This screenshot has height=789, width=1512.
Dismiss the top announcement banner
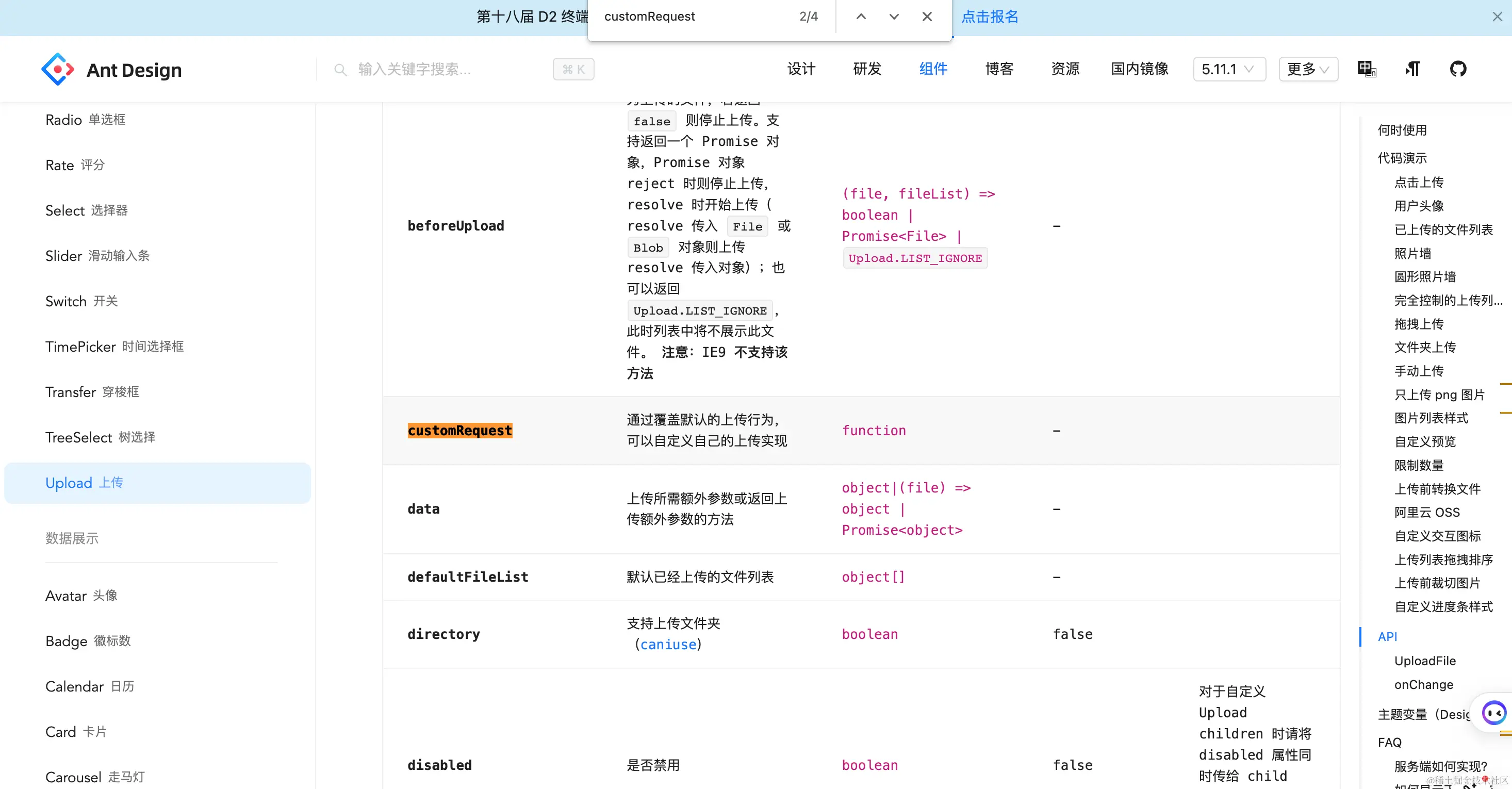(1497, 17)
